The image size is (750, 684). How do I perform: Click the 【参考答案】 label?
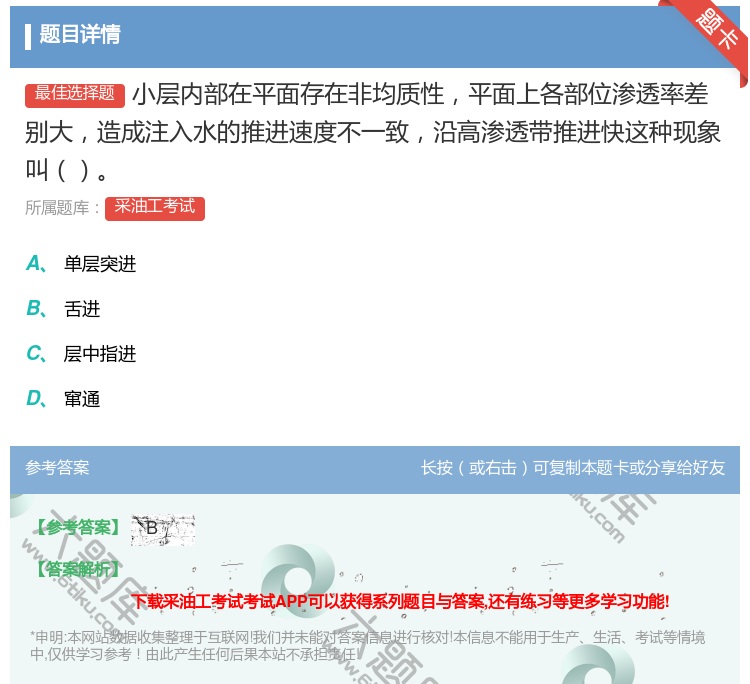click(77, 528)
